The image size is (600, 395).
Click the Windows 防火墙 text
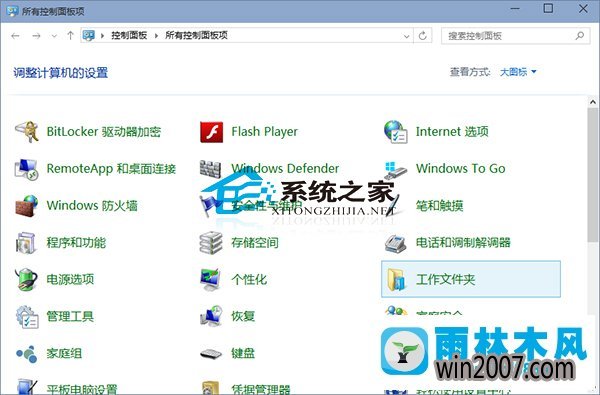pos(92,206)
